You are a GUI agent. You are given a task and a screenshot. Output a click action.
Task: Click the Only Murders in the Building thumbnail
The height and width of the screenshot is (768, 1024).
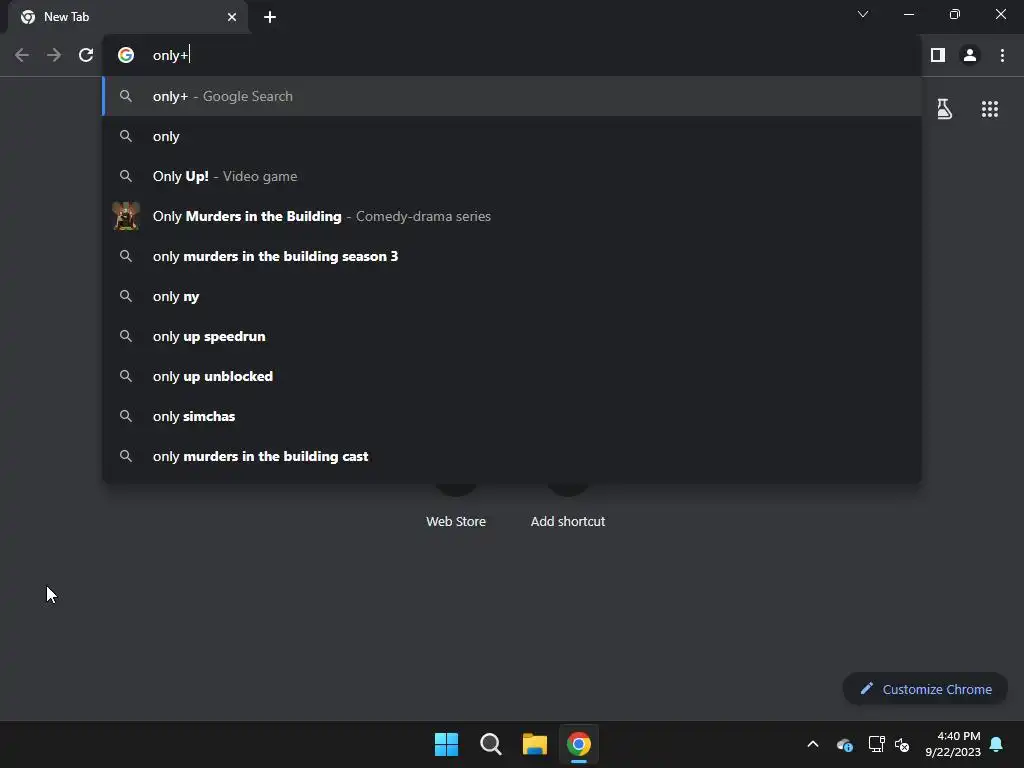click(x=126, y=216)
